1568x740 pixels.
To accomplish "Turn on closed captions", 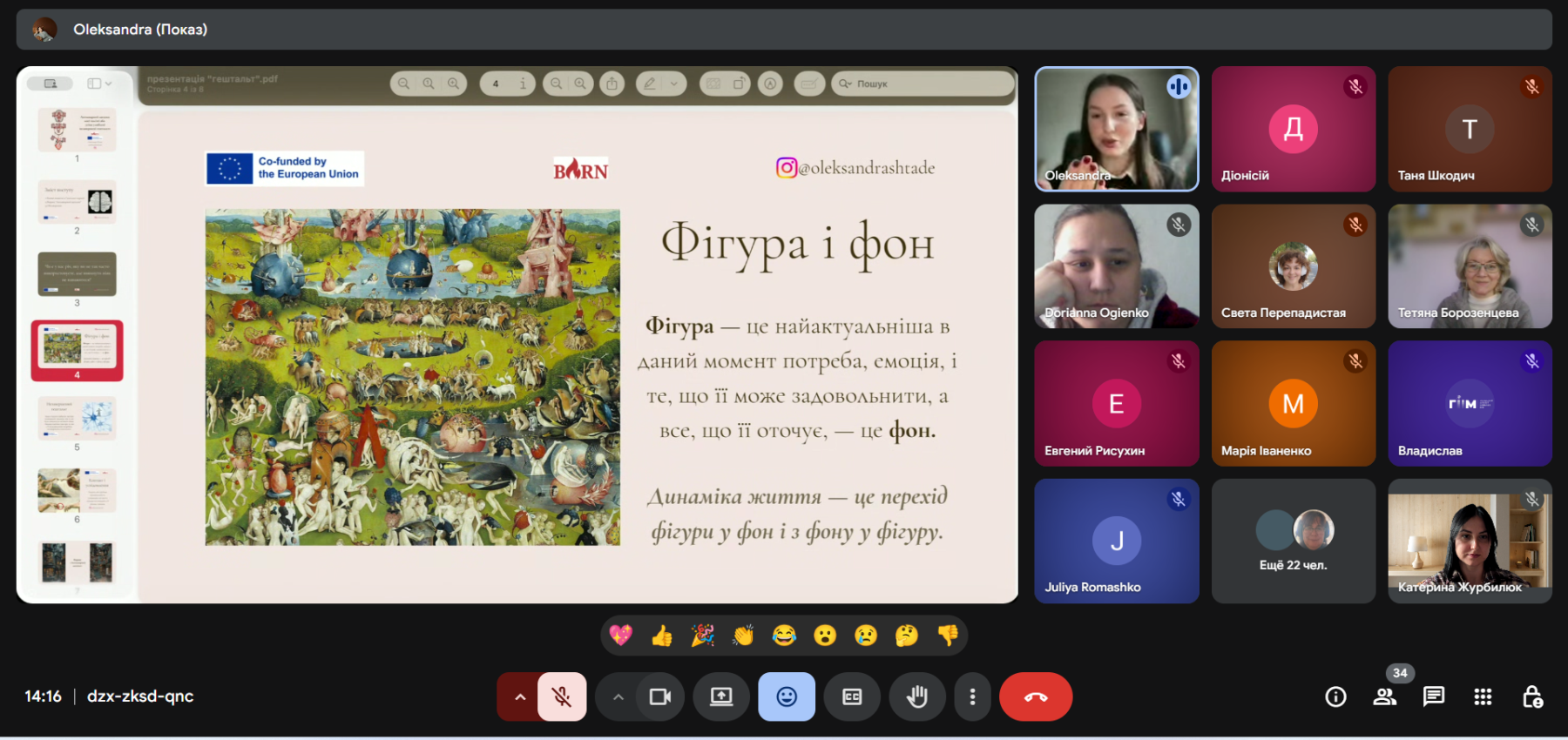I will (x=852, y=696).
